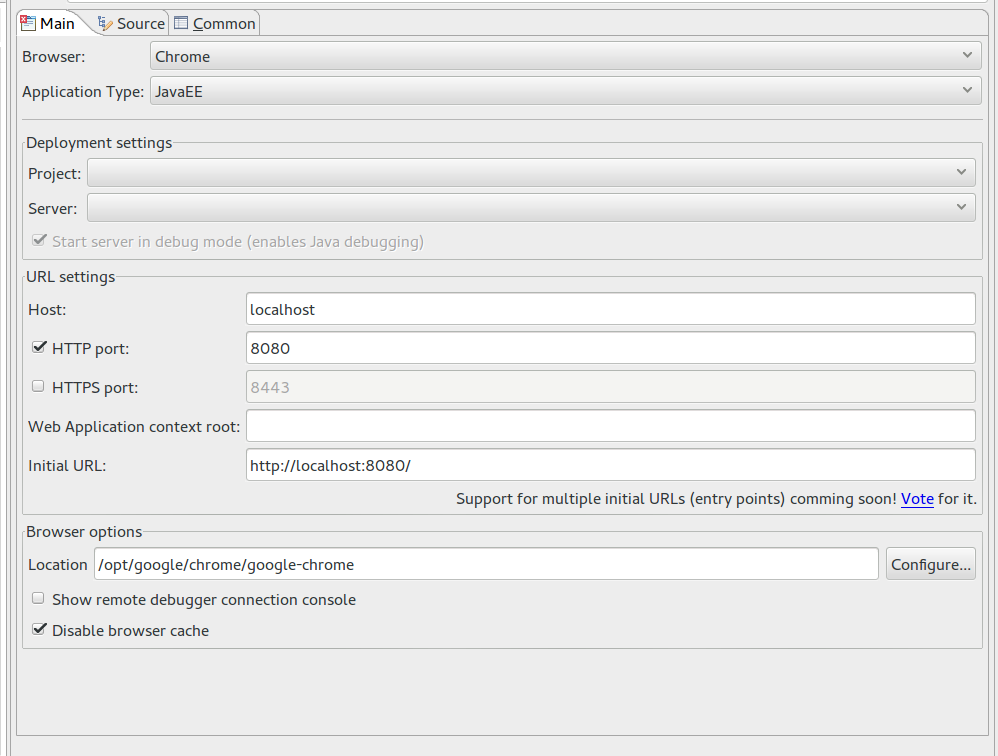Click the Initial URL input field
Image resolution: width=998 pixels, height=756 pixels.
pos(610,465)
